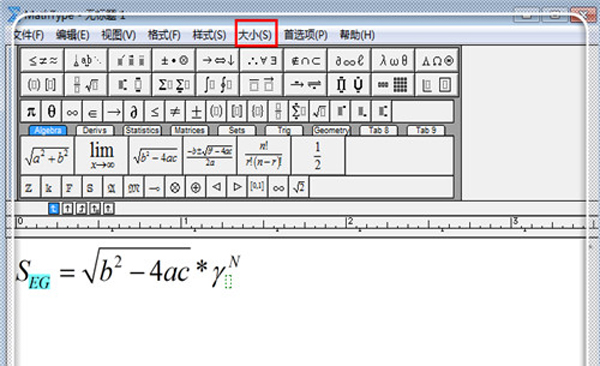Open the 编辑(E) menu
Image resolution: width=600 pixels, height=366 pixels.
73,35
